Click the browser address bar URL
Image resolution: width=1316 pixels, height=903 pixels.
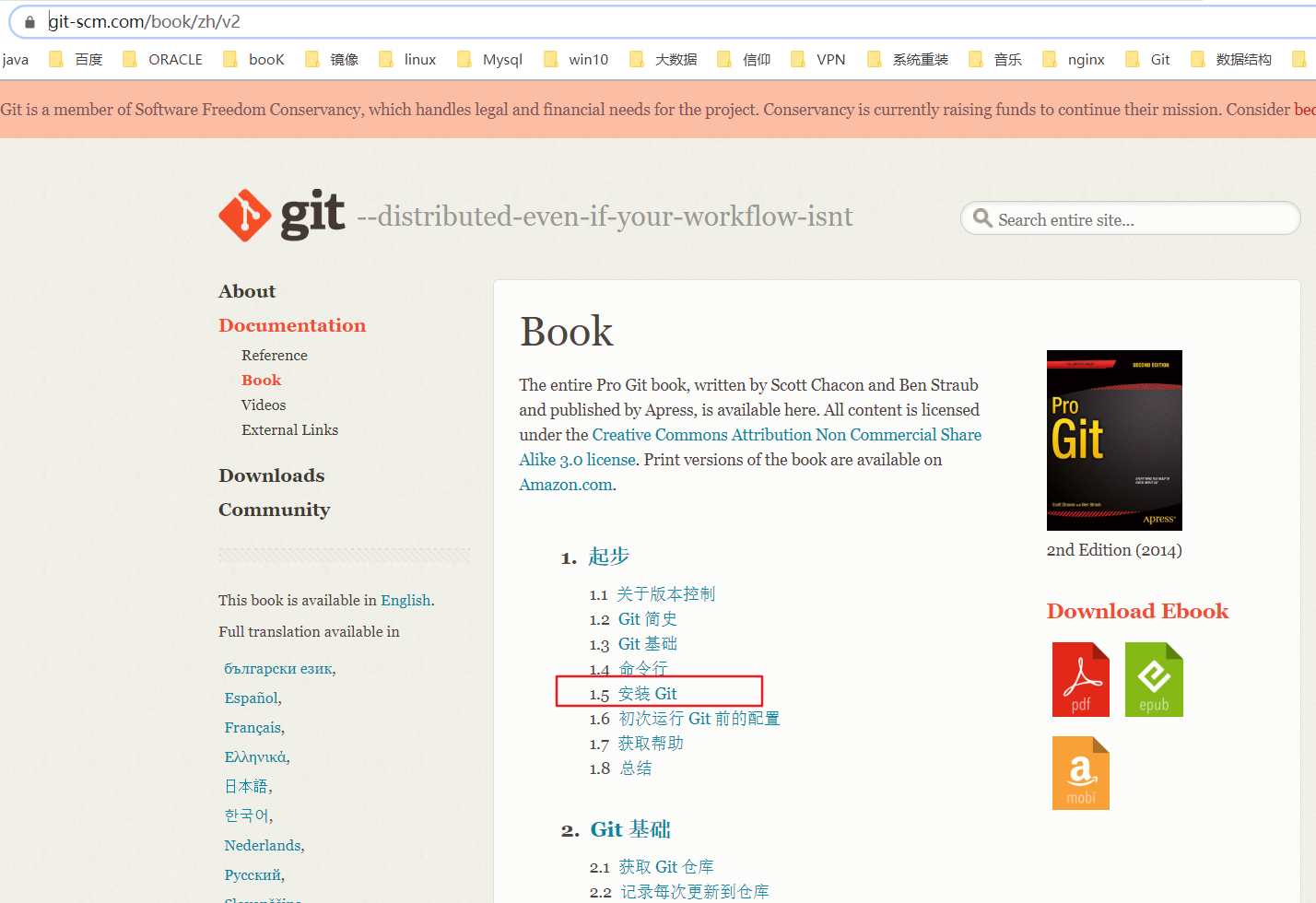click(145, 22)
